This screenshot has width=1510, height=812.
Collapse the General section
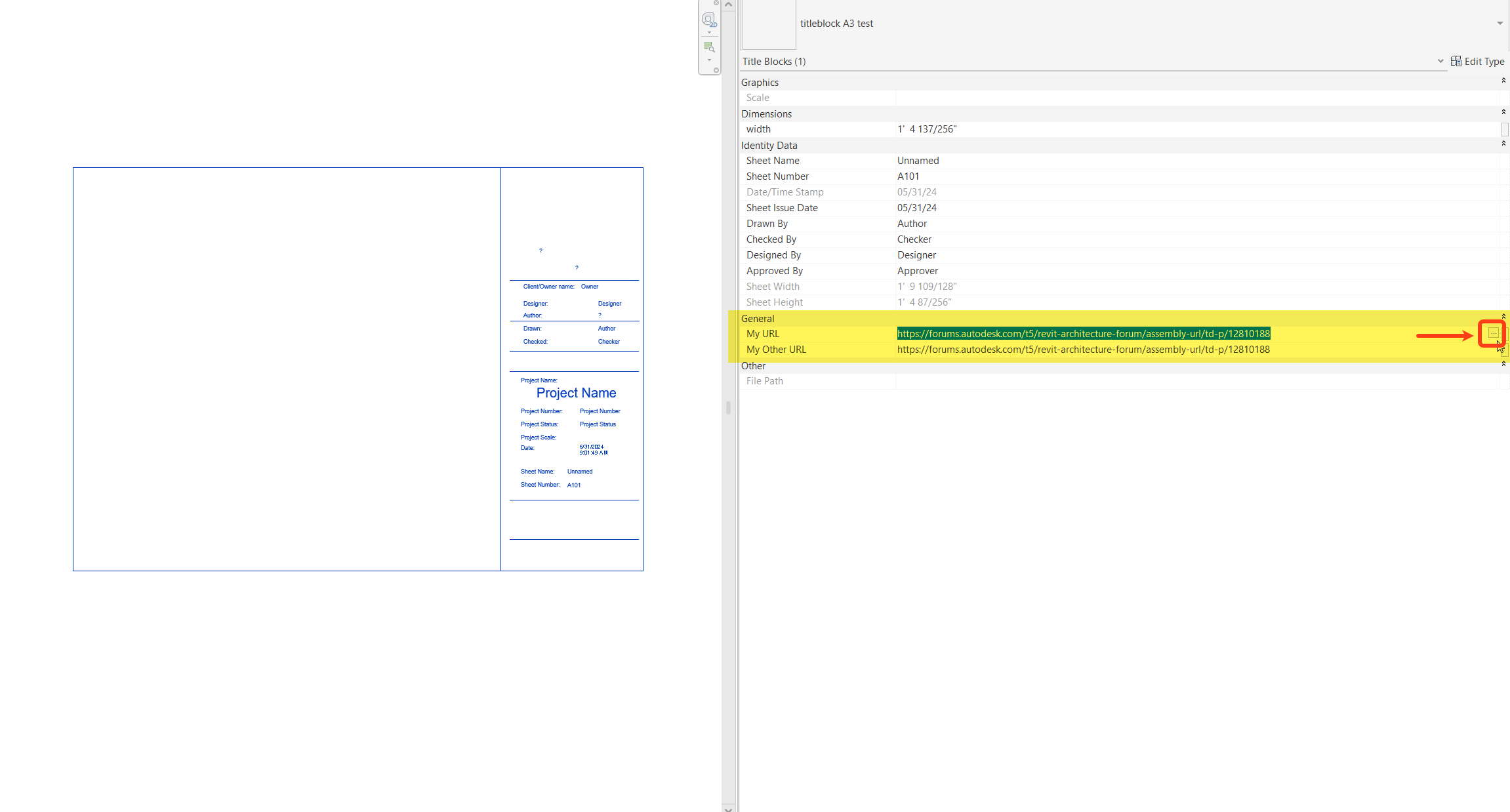pyautogui.click(x=1503, y=315)
